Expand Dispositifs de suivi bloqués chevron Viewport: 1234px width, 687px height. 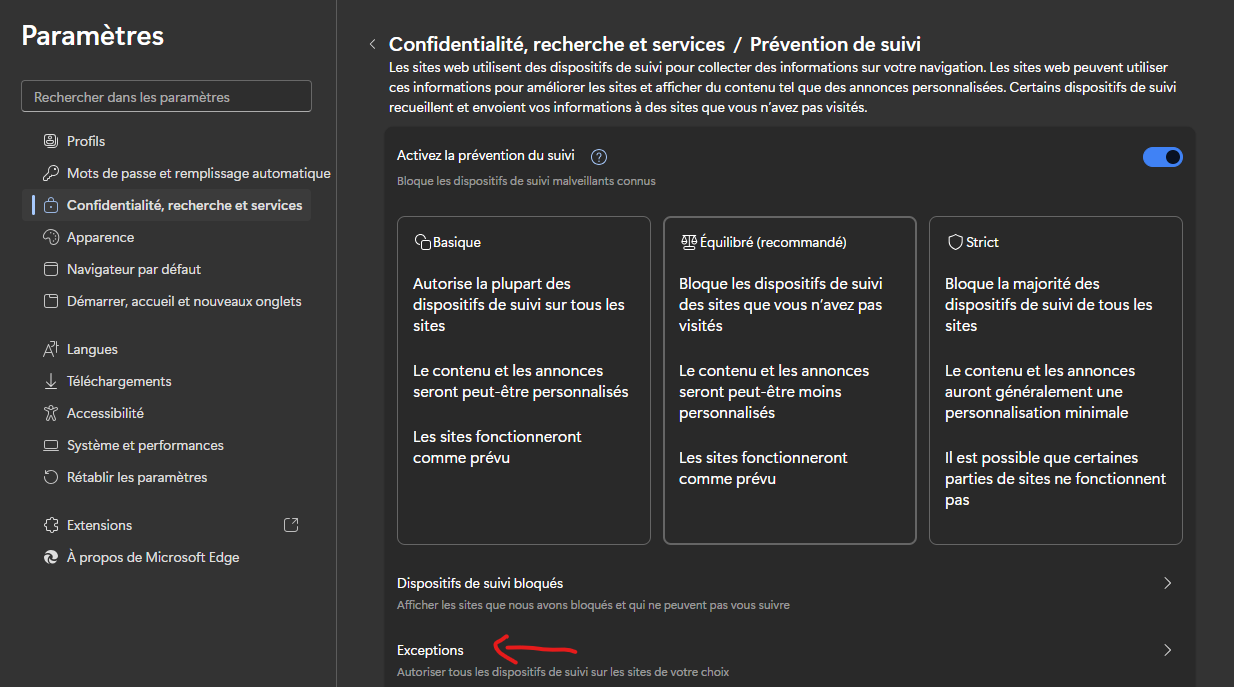point(1167,583)
